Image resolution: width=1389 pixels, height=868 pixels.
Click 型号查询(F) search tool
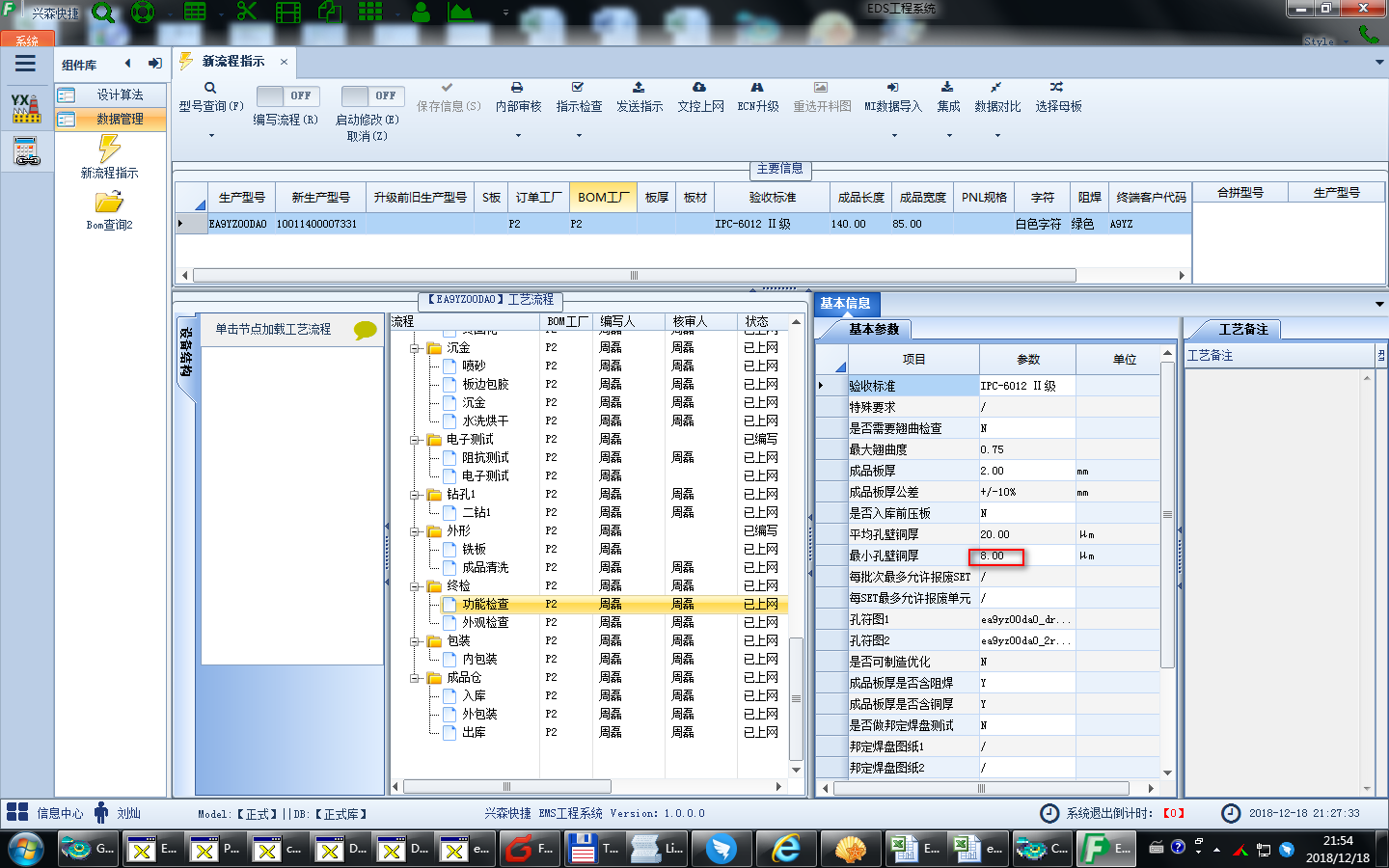pos(210,97)
